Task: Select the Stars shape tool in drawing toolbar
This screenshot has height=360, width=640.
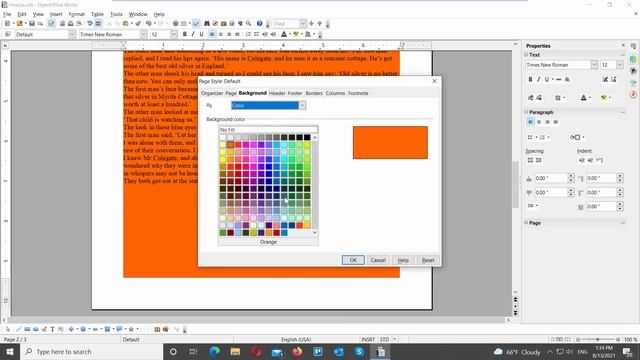Action: tap(131, 329)
